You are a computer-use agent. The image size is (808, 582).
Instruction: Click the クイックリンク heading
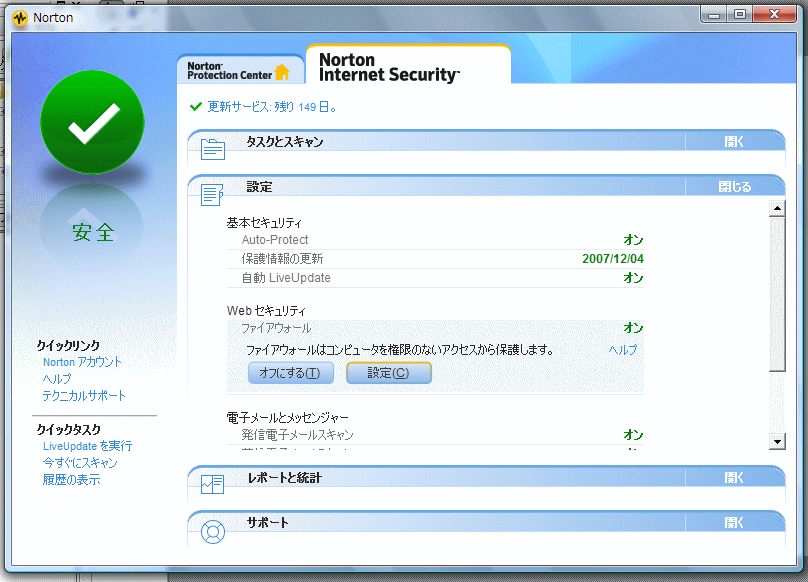(68, 345)
